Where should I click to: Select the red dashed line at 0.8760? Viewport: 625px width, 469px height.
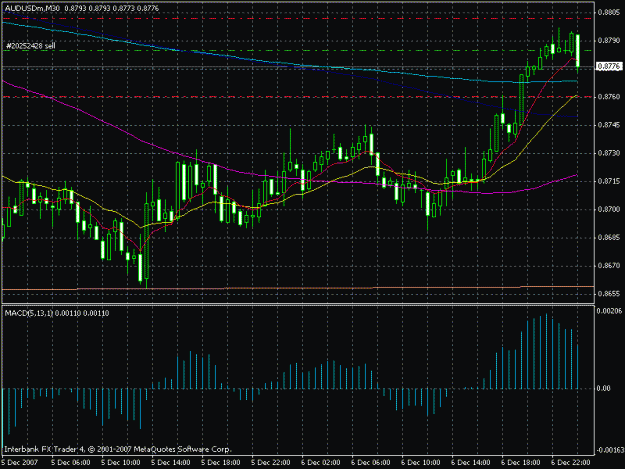pos(298,97)
